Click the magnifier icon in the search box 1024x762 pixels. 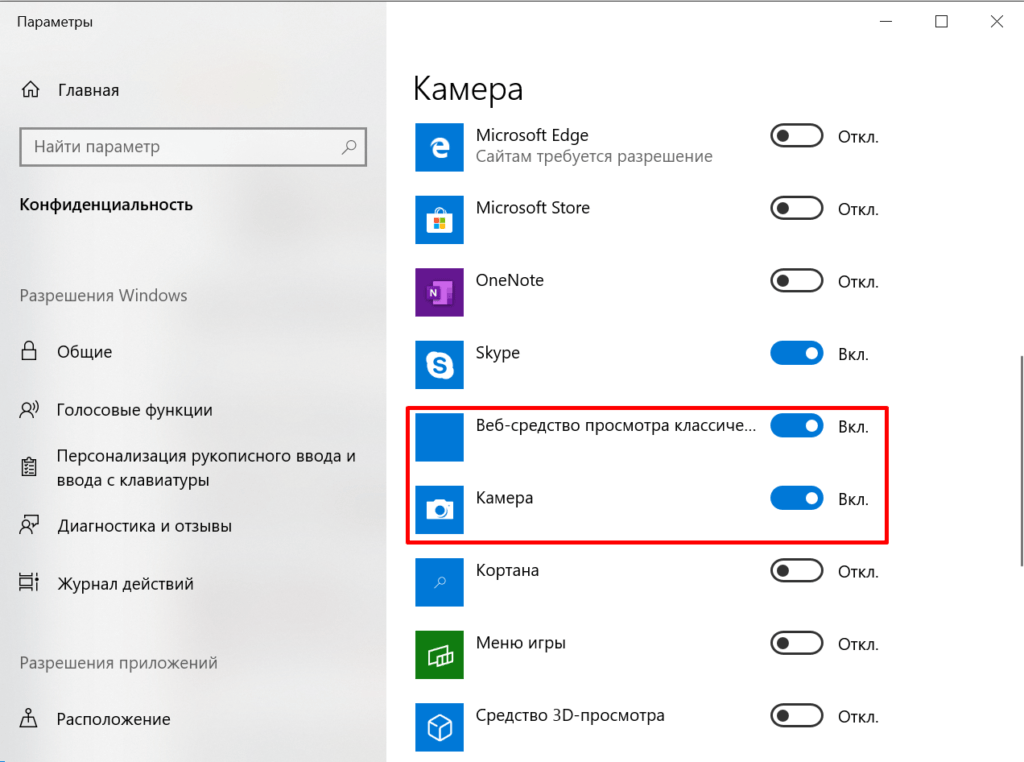point(349,147)
